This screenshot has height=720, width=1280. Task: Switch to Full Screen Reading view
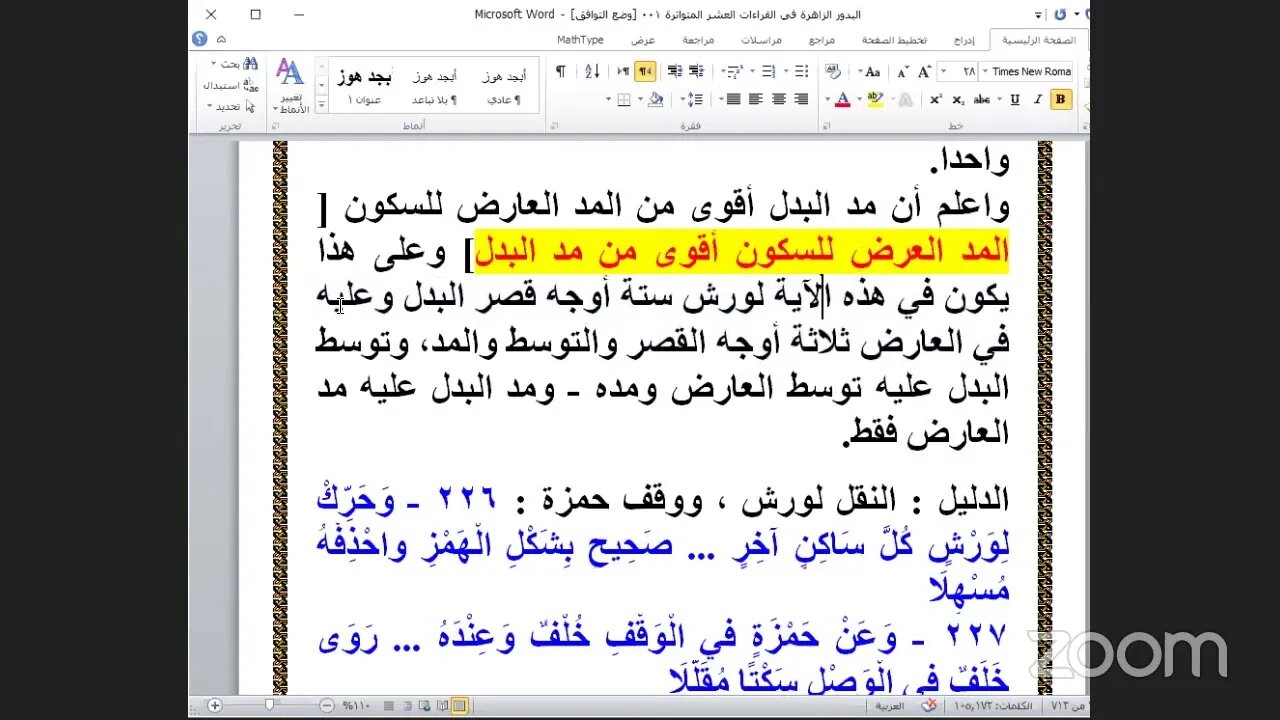pos(442,705)
